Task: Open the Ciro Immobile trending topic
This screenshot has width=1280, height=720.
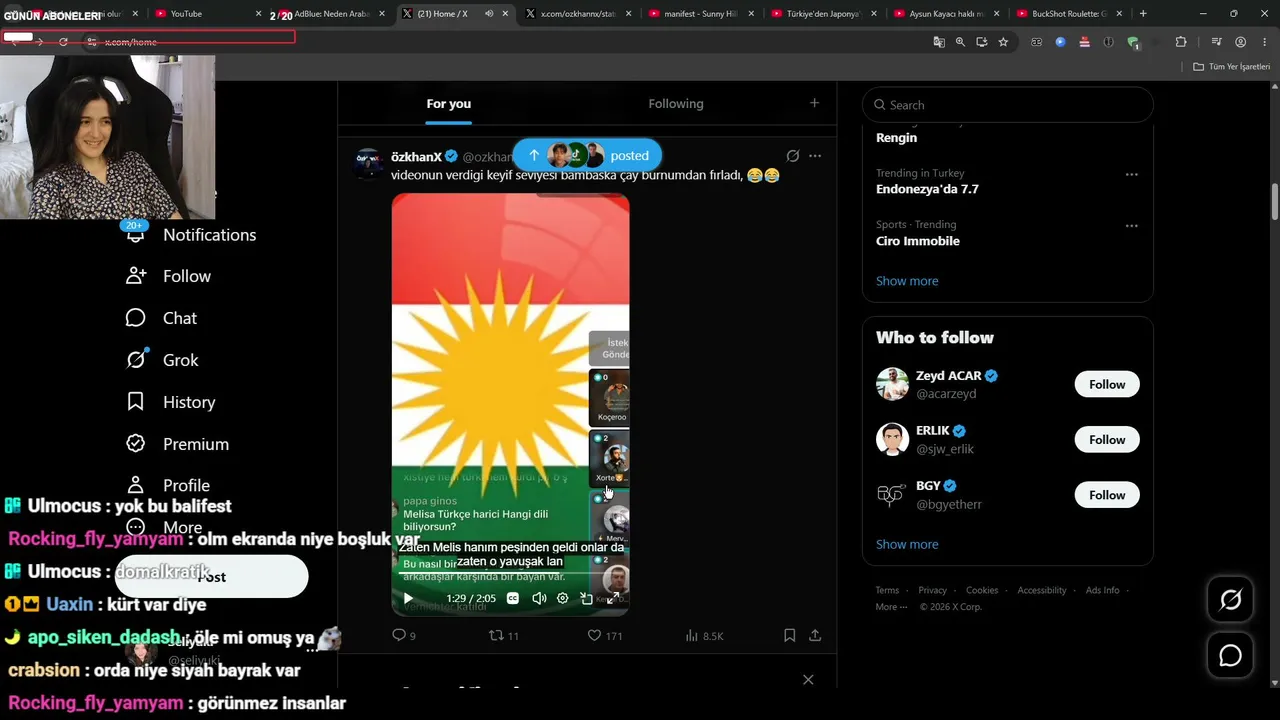Action: coord(918,241)
